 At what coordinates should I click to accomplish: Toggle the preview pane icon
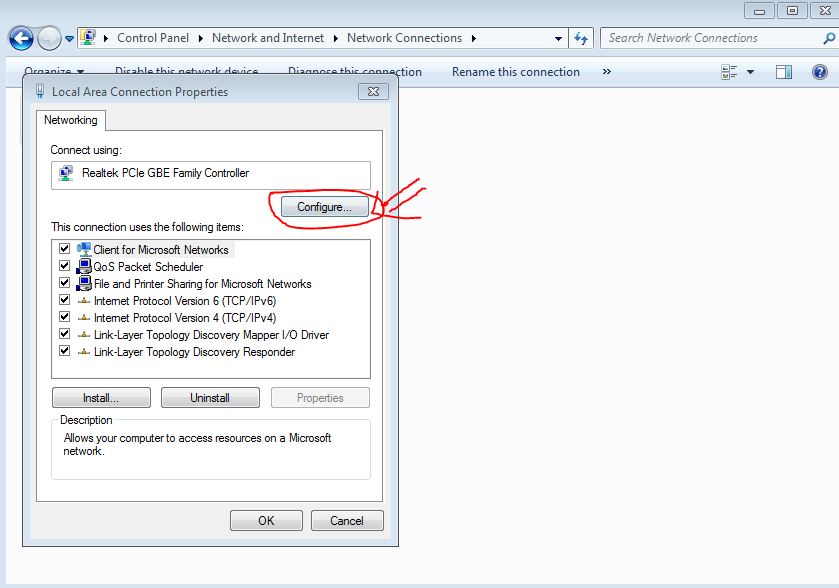[x=784, y=72]
